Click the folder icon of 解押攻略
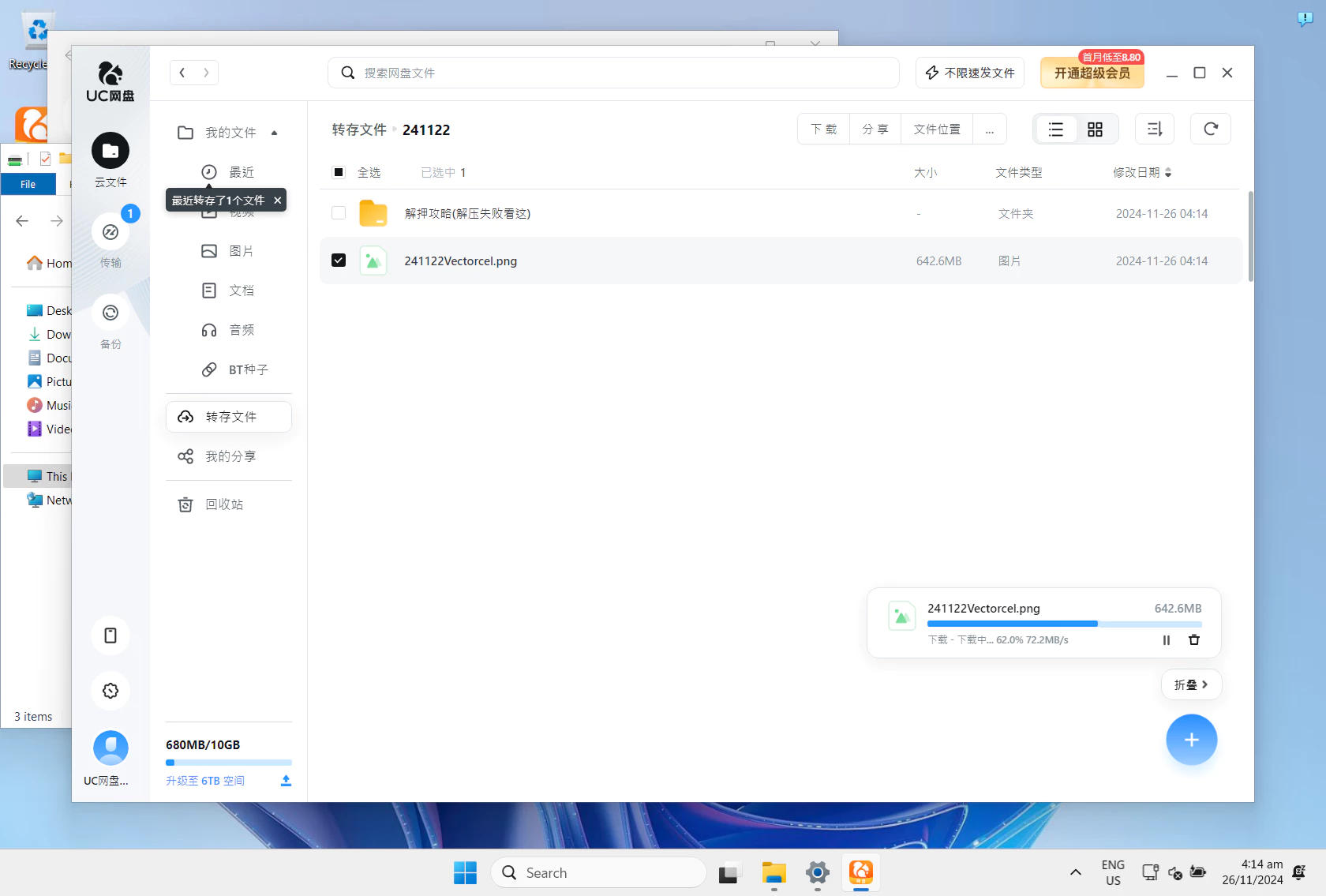 tap(373, 213)
